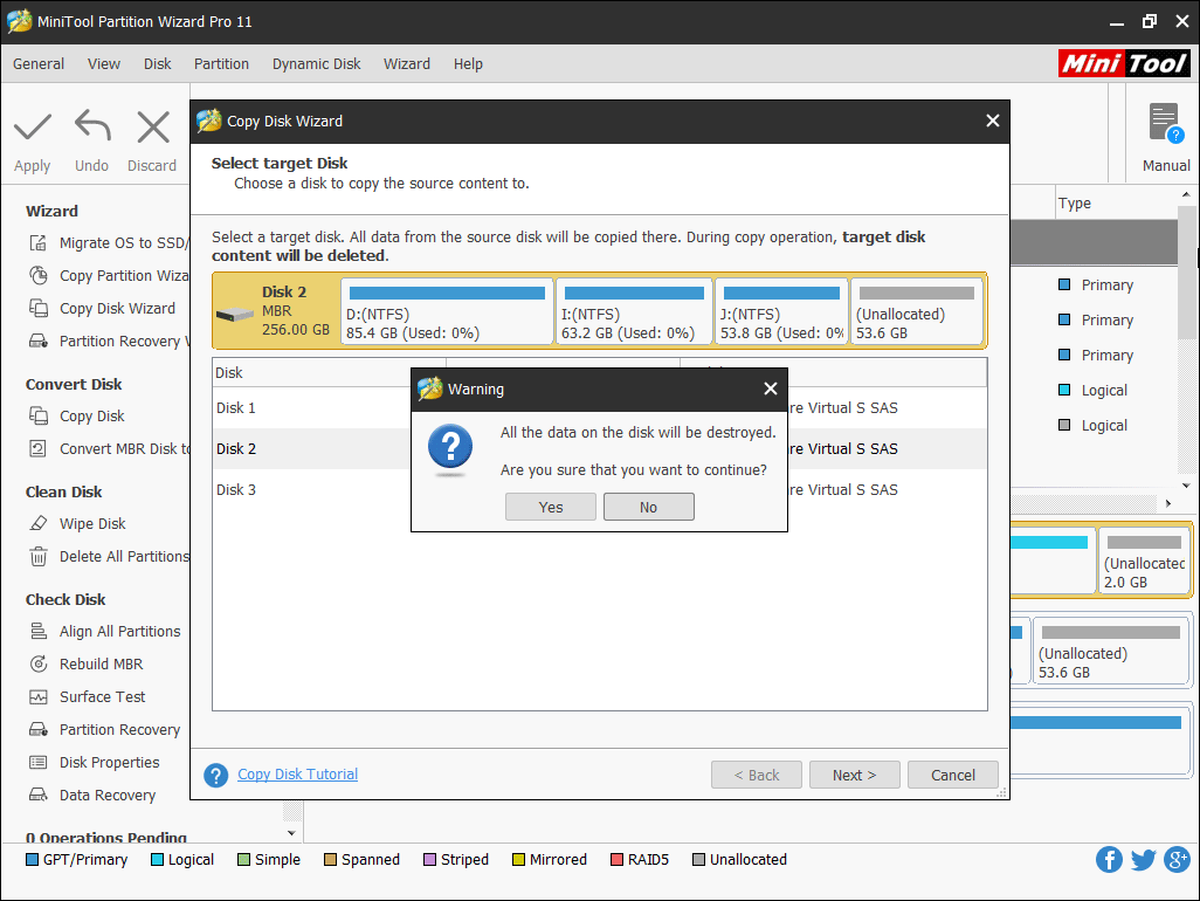Image resolution: width=1200 pixels, height=901 pixels.
Task: Select the Wipe Disk eraser icon
Action: click(x=39, y=523)
